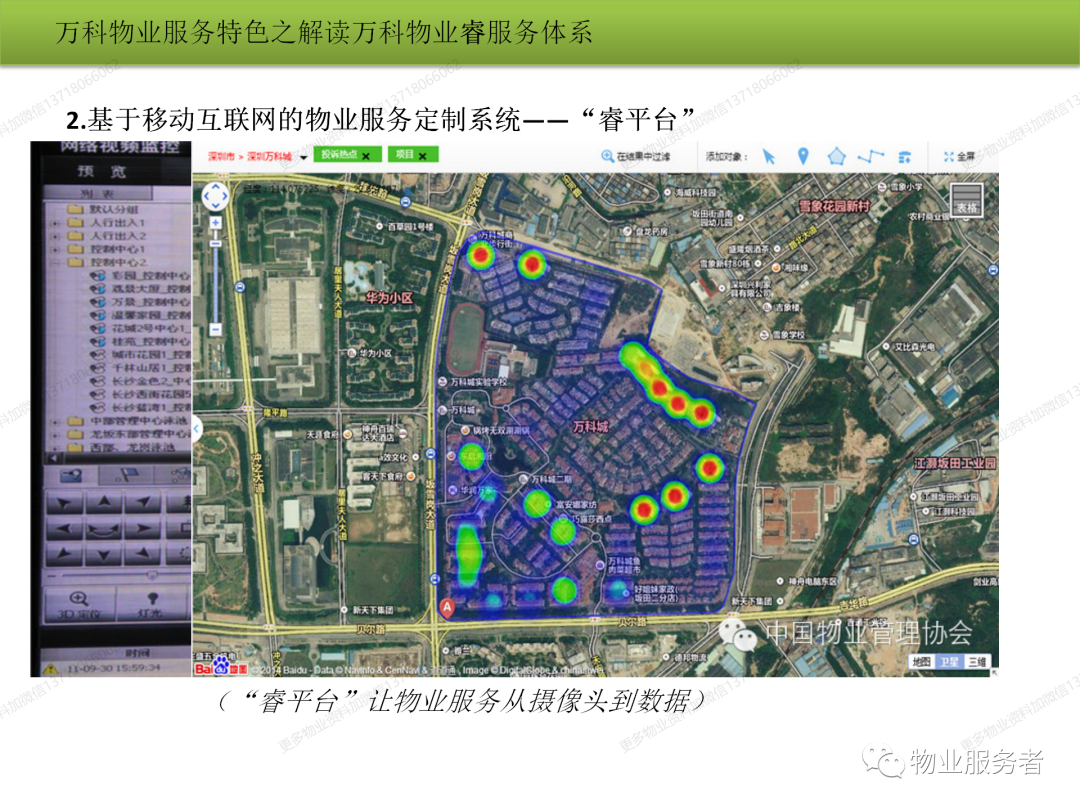Image resolution: width=1080 pixels, height=810 pixels.
Task: Click 深圳万科城 in the breadcrumb
Action: coord(269,156)
